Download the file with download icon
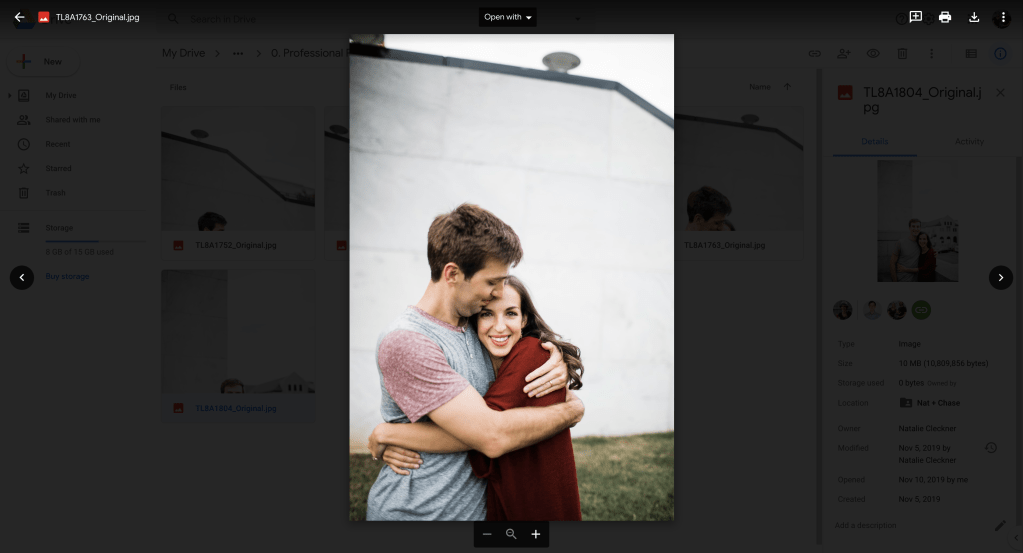The image size is (1023, 553). pos(974,17)
